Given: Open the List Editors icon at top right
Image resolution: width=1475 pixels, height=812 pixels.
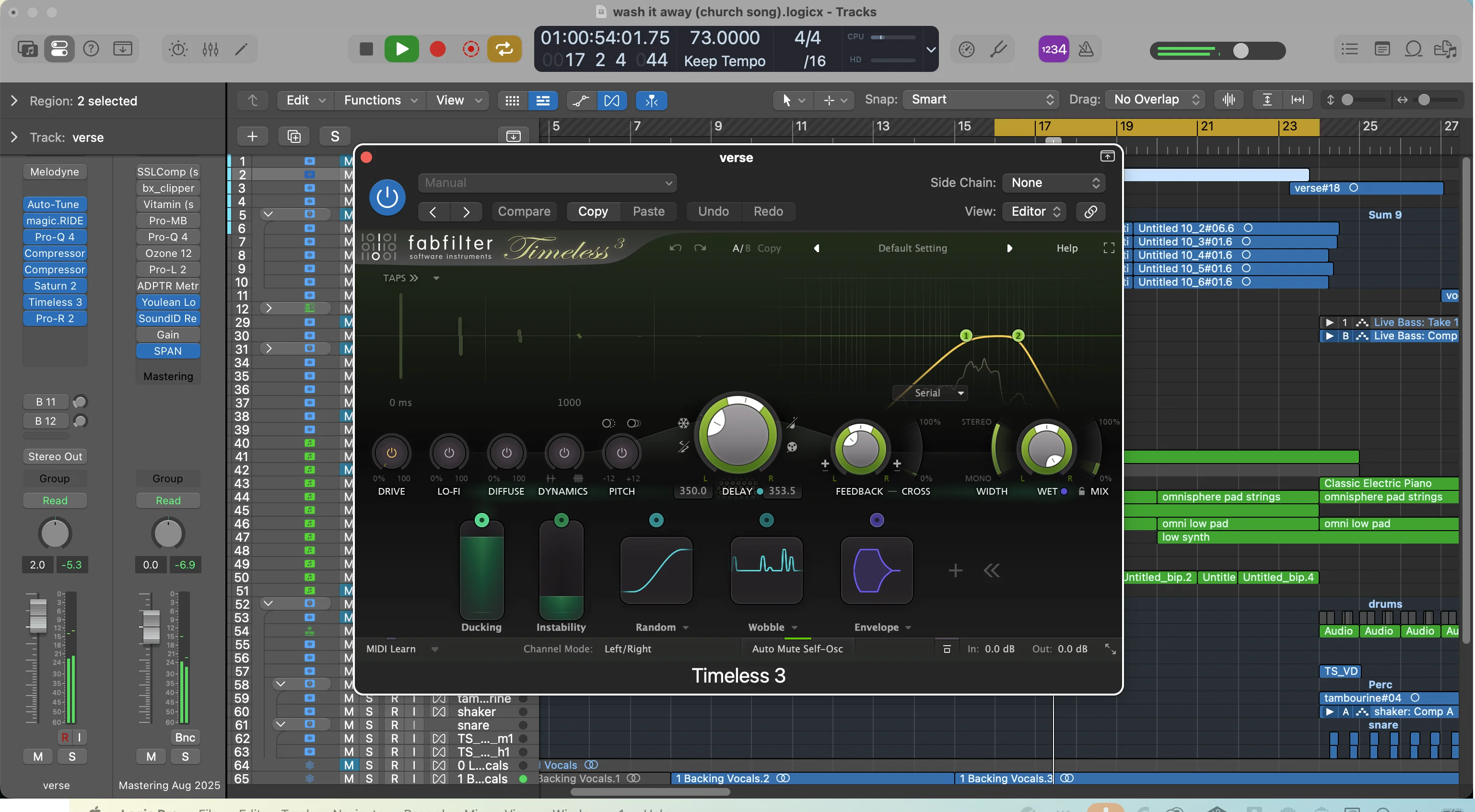Looking at the screenshot, I should tap(1349, 50).
